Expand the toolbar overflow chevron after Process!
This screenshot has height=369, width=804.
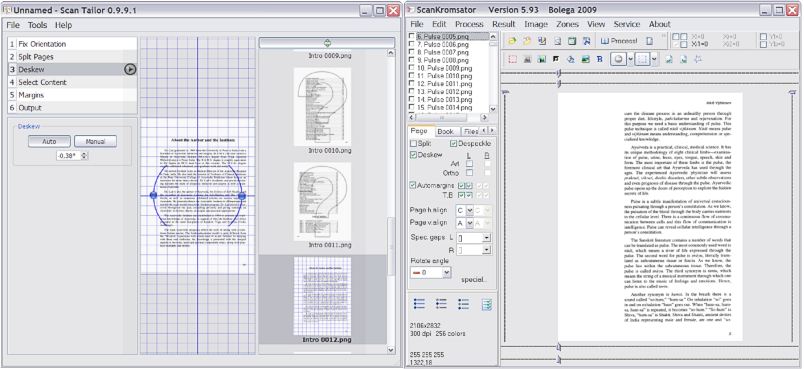pos(664,36)
